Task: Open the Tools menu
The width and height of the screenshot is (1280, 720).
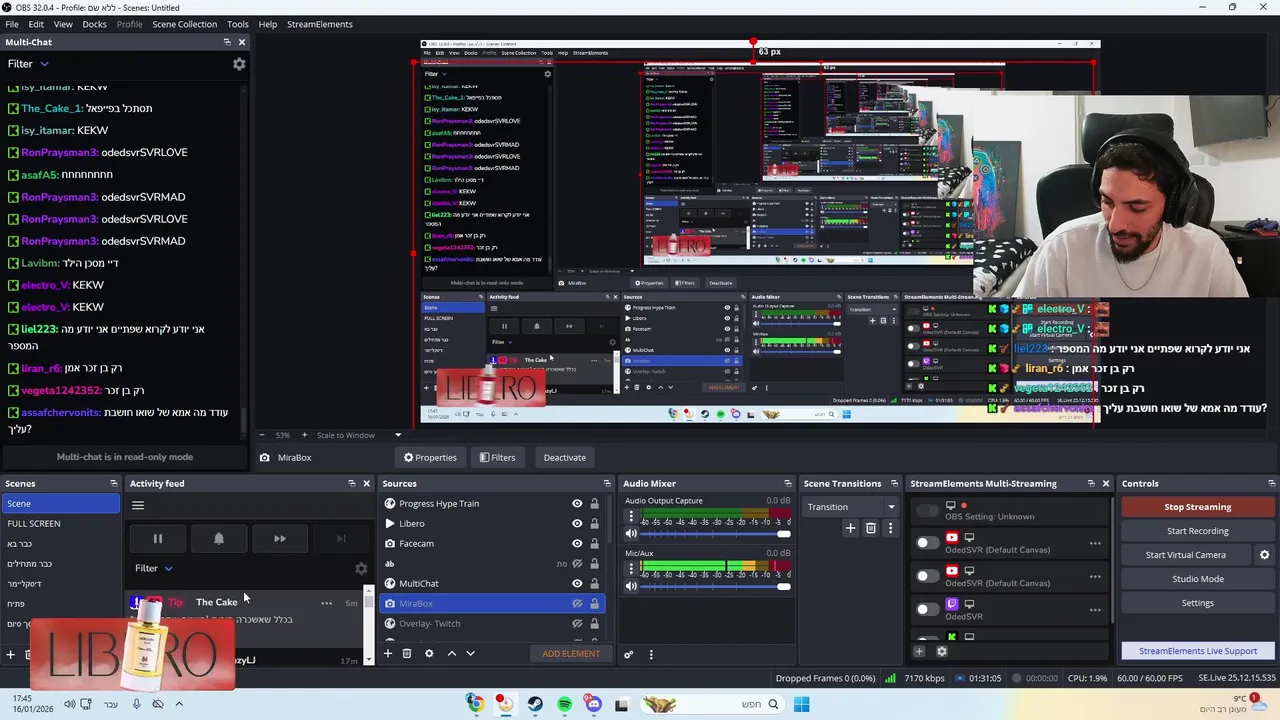Action: [238, 24]
